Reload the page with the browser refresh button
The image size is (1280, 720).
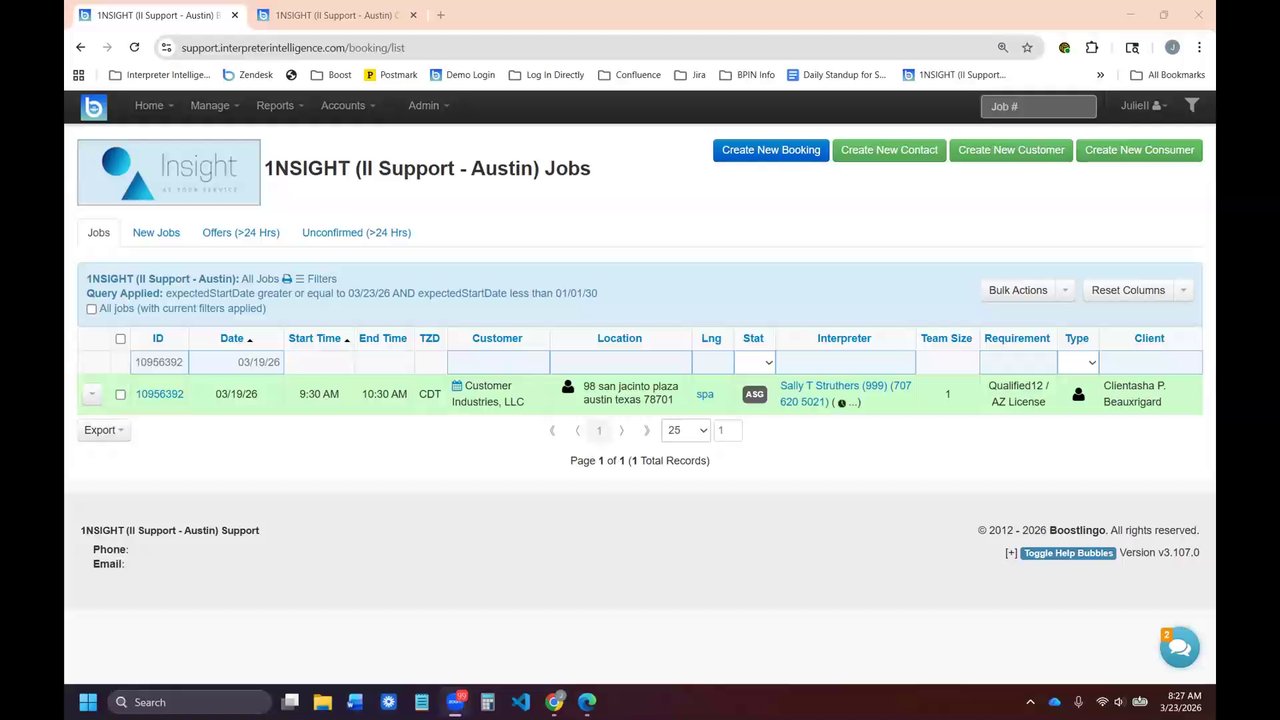pyautogui.click(x=134, y=47)
